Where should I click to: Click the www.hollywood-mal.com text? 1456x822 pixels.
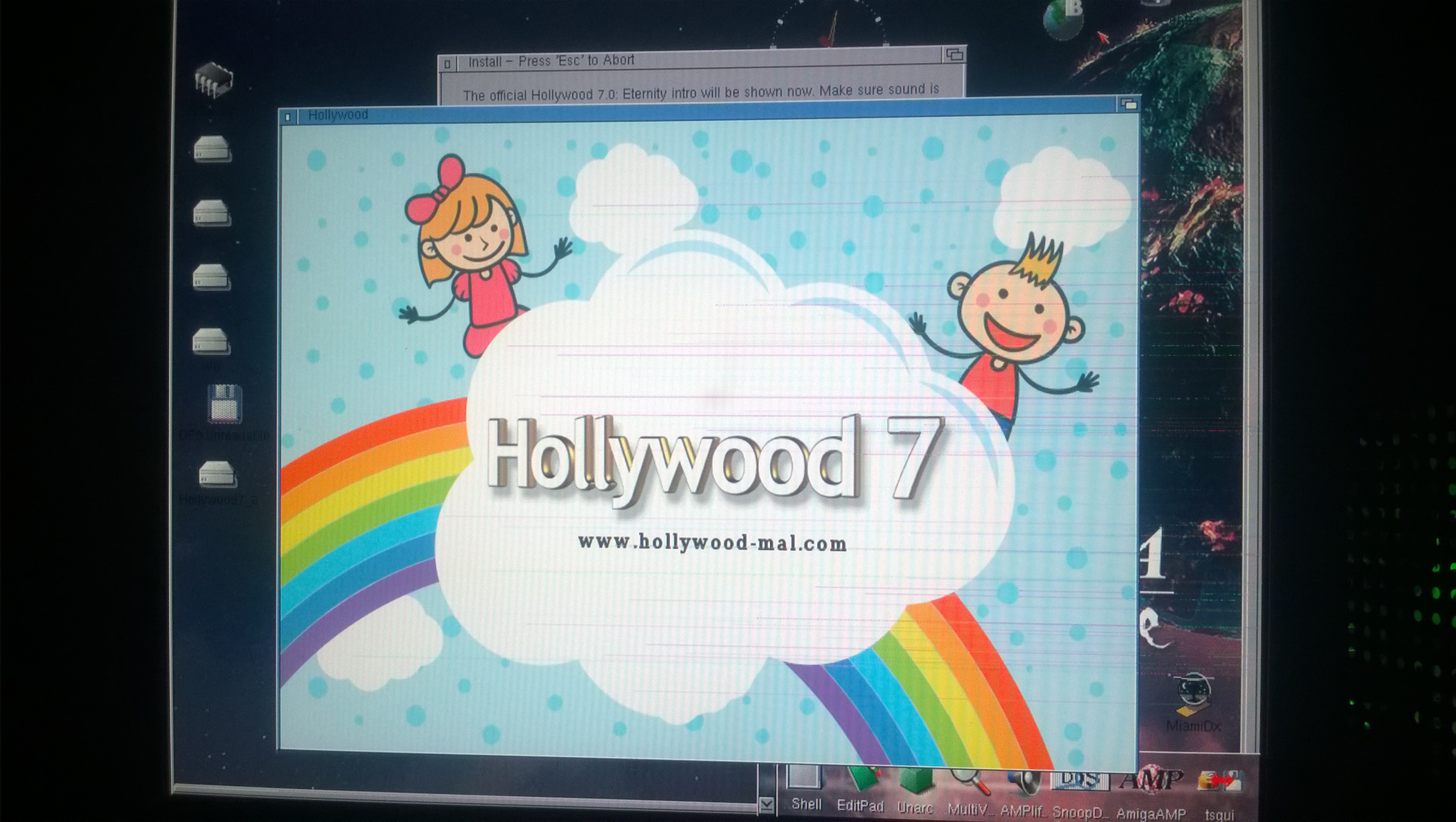[x=712, y=543]
